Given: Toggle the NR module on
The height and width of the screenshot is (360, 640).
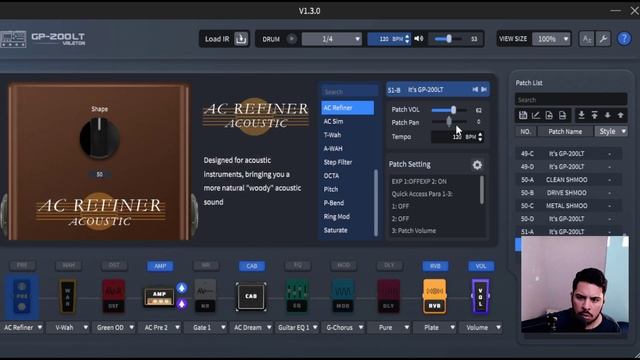Looking at the screenshot, I should click(x=206, y=266).
